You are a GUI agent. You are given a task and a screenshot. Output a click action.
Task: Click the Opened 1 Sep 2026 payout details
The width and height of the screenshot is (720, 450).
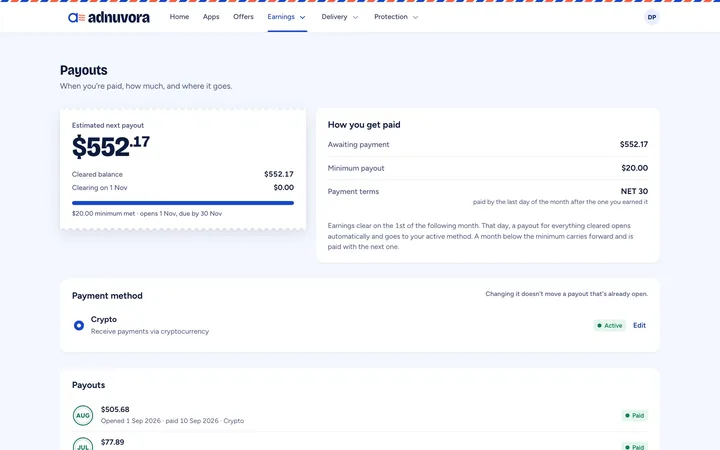173,421
